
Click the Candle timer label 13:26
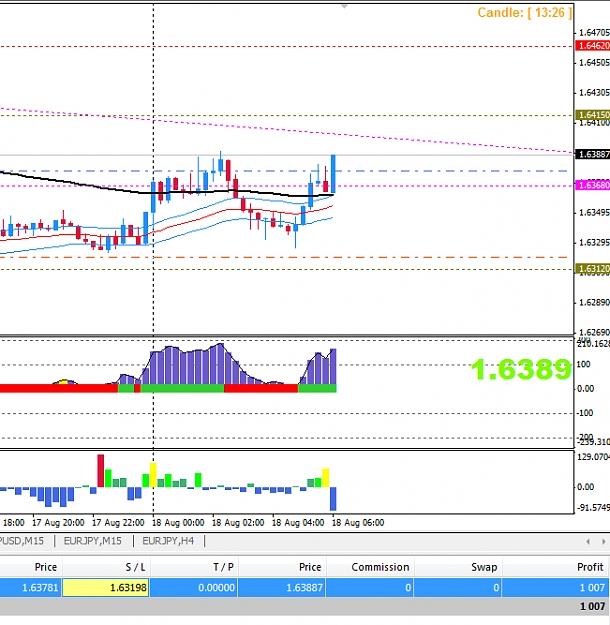pyautogui.click(x=525, y=13)
